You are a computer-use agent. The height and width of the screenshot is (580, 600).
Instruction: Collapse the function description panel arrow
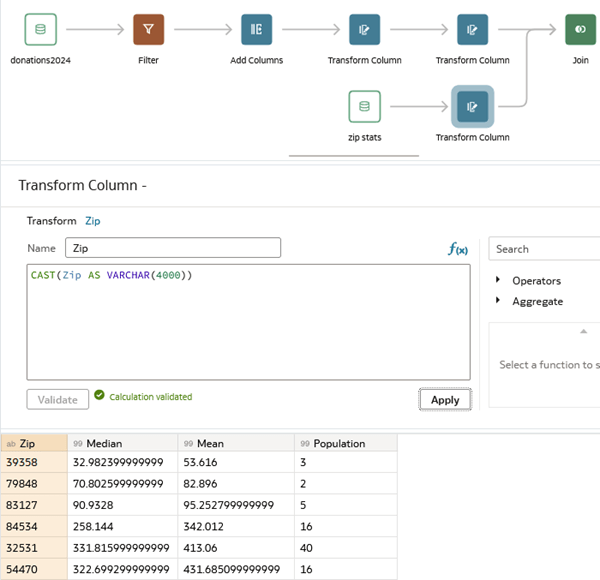(x=583, y=331)
